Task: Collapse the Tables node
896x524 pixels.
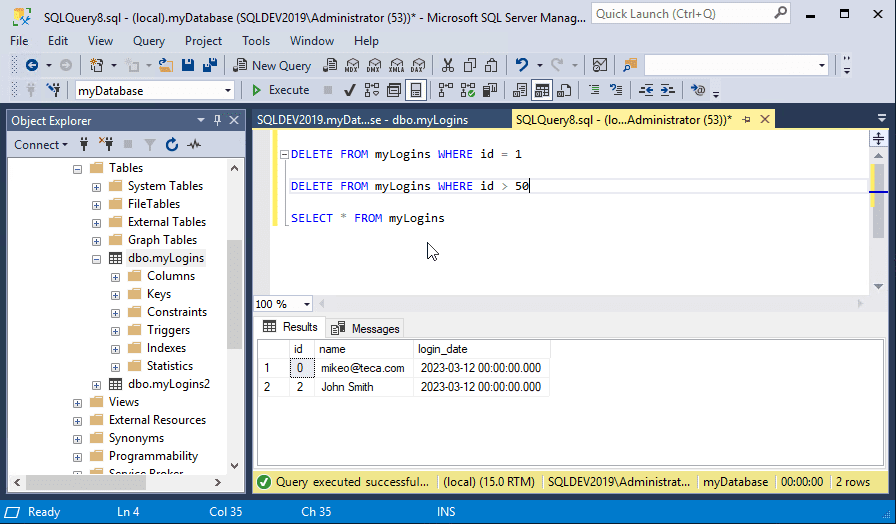Action: point(78,169)
